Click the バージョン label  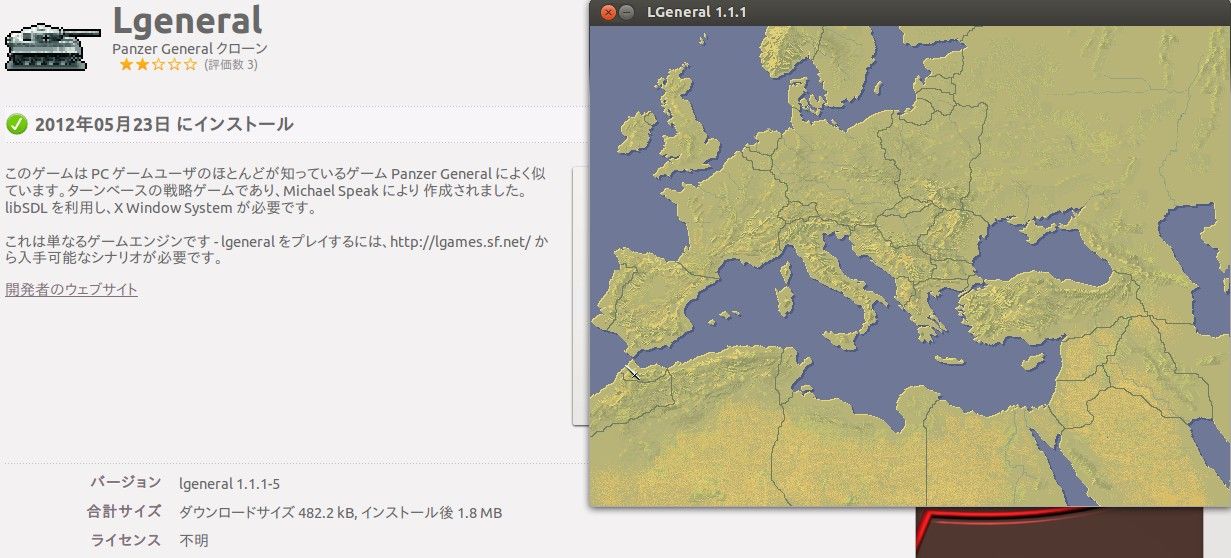(x=125, y=483)
